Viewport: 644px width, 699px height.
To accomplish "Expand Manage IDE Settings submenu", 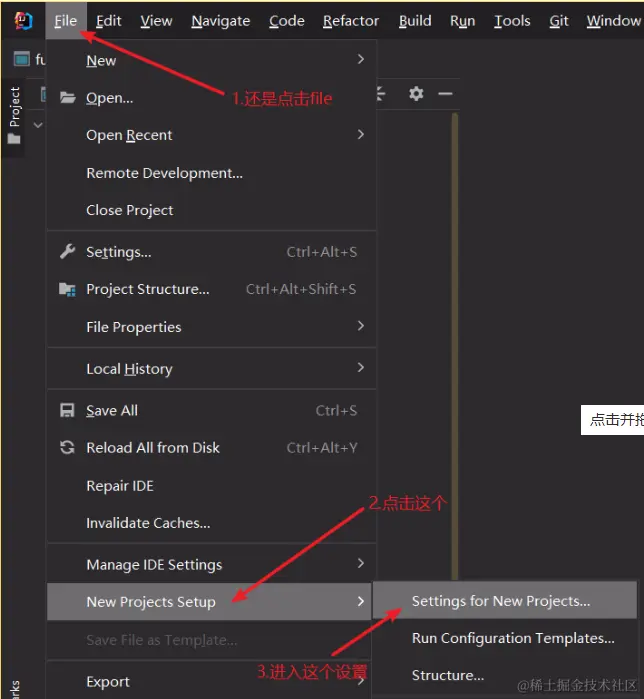I will click(x=212, y=564).
